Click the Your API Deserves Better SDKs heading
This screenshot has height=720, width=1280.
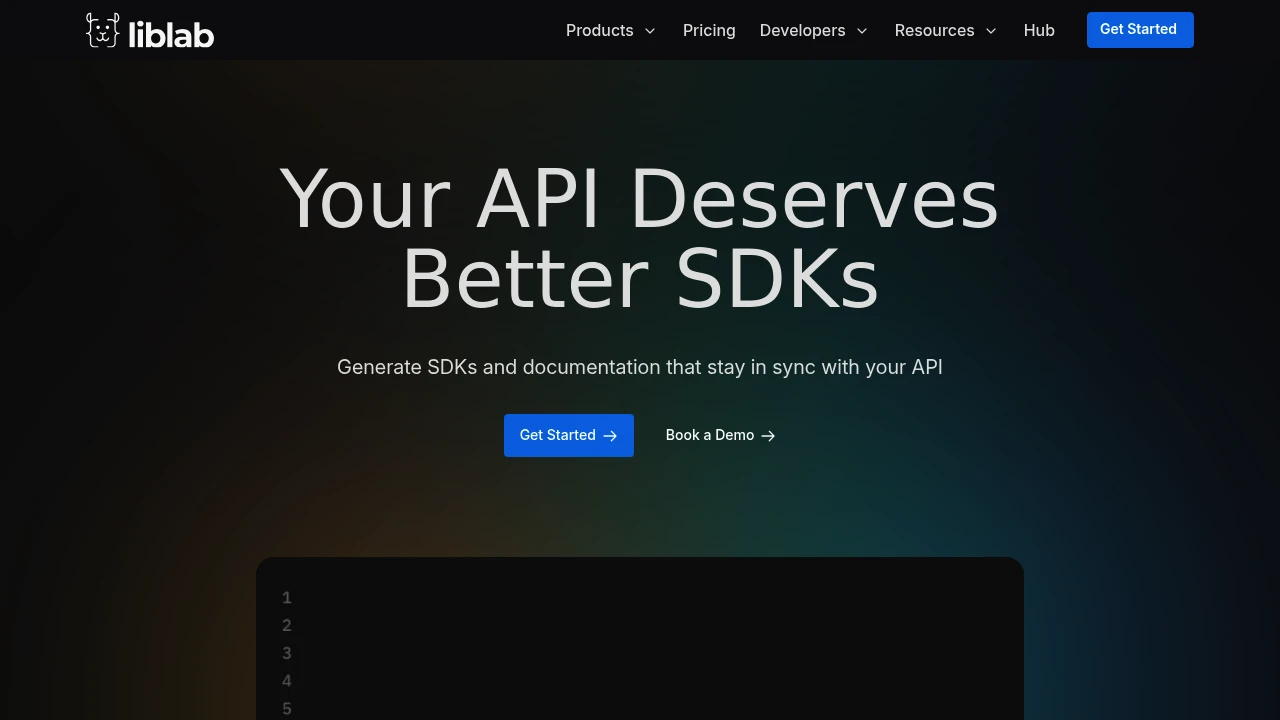click(640, 238)
